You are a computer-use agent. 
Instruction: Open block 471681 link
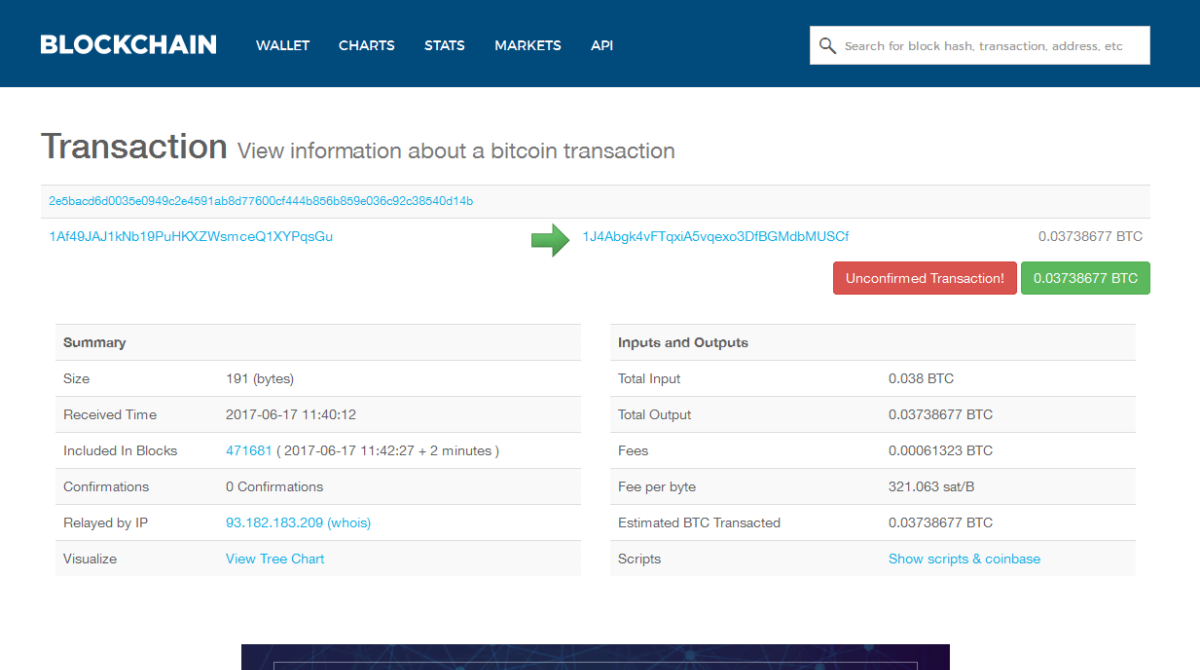pyautogui.click(x=249, y=451)
